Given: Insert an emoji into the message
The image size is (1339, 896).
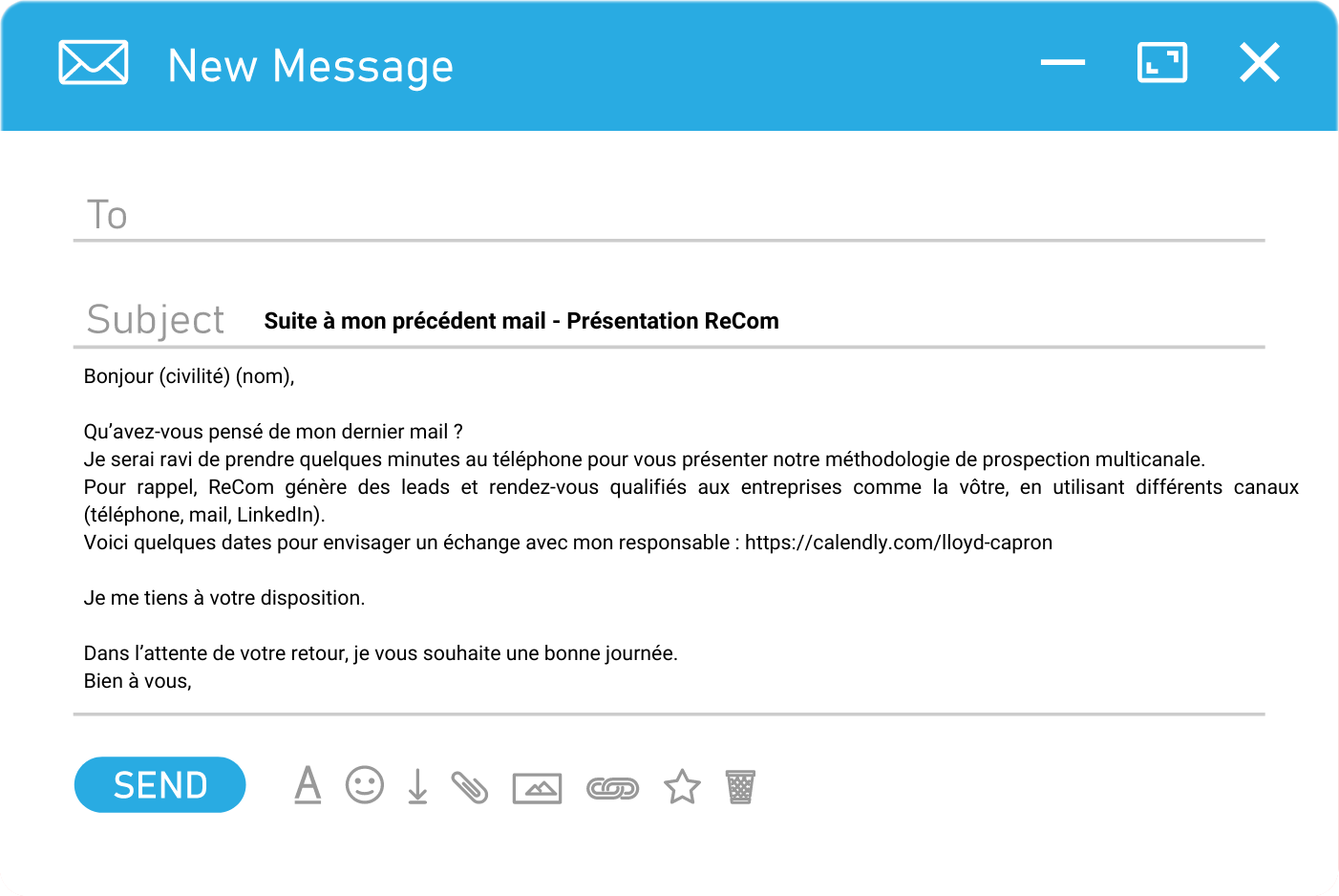Looking at the screenshot, I should [365, 785].
